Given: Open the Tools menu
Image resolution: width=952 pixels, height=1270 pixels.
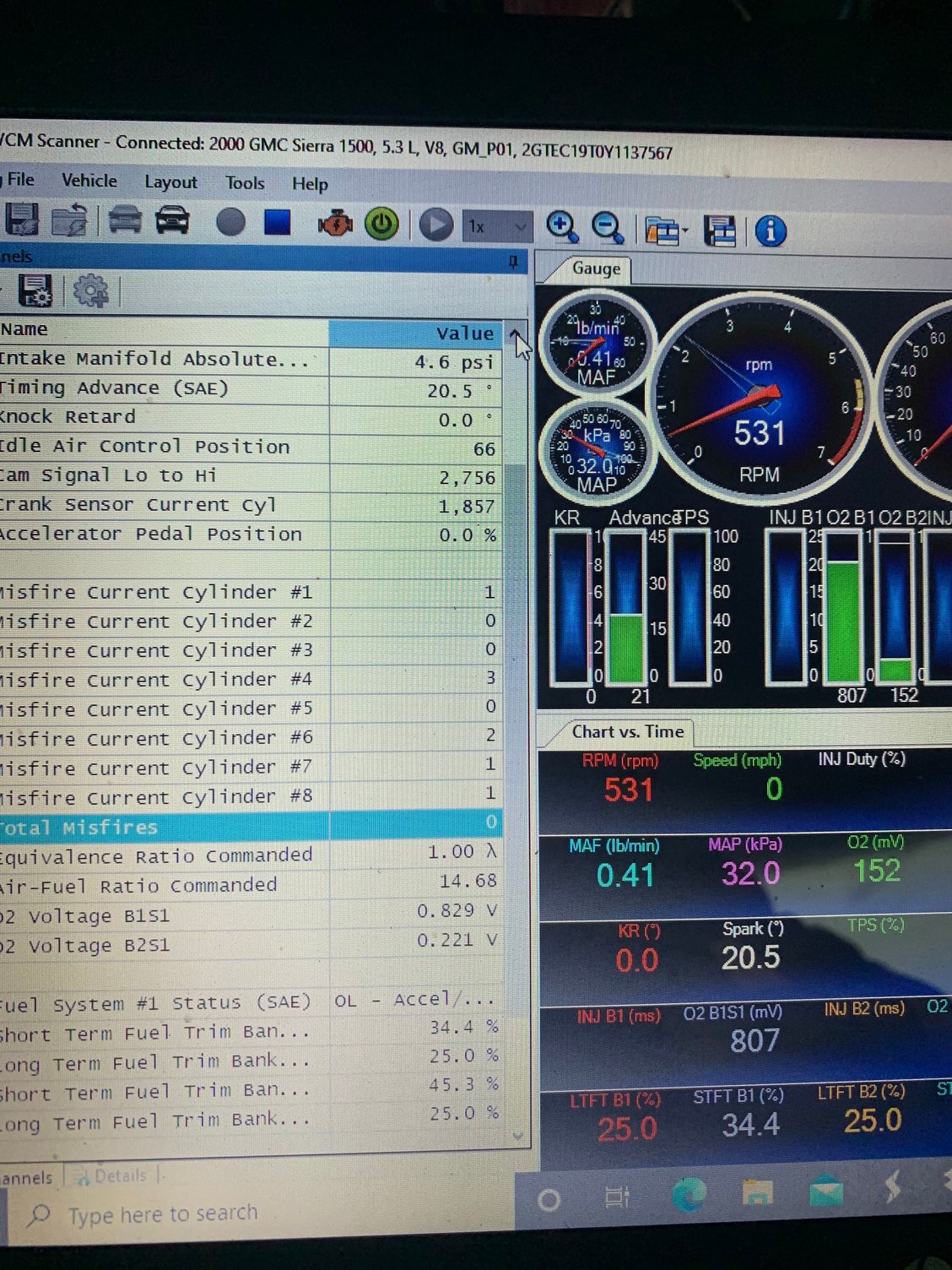Looking at the screenshot, I should 245,182.
